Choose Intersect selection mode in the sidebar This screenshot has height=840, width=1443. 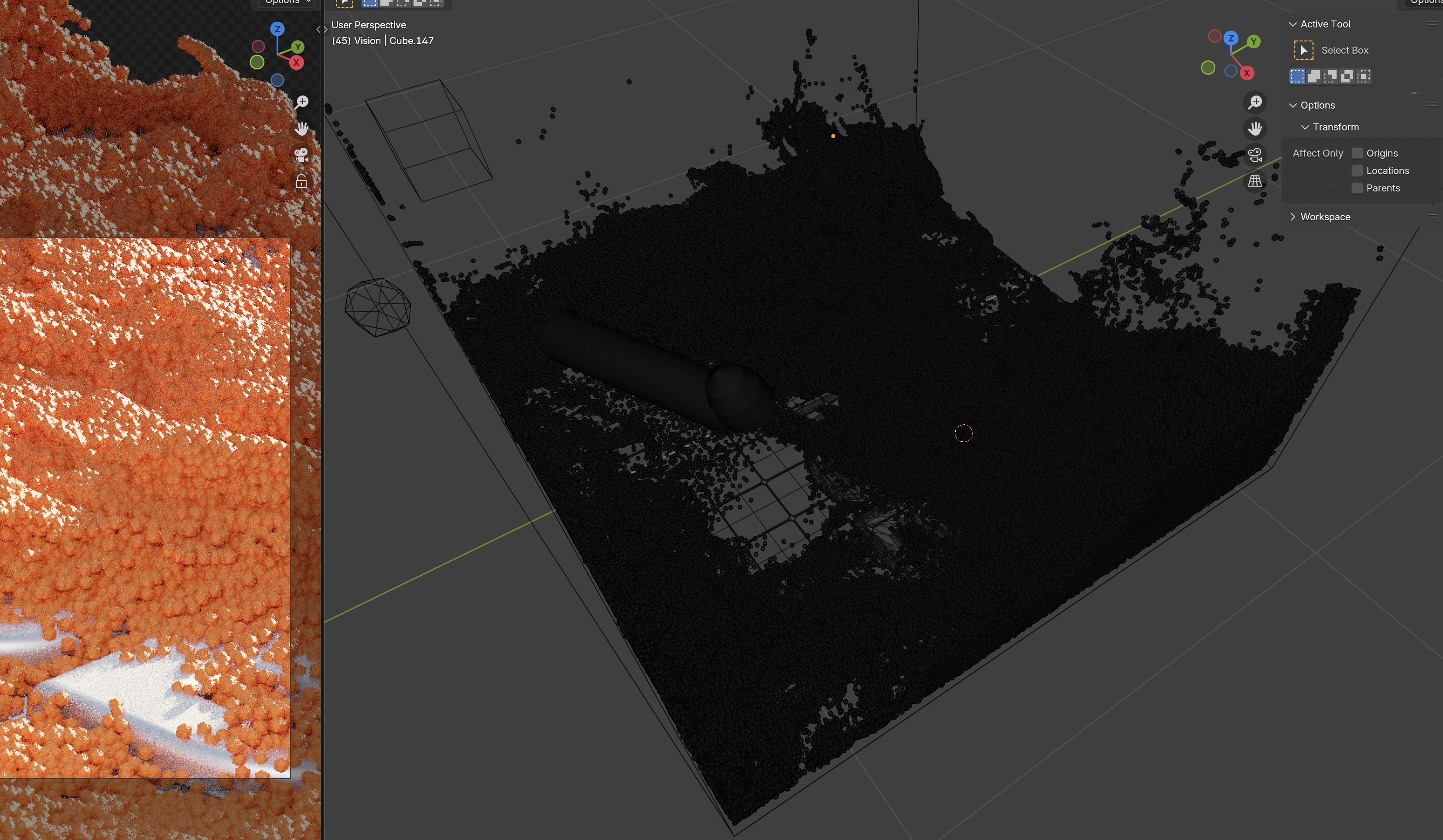click(1364, 76)
